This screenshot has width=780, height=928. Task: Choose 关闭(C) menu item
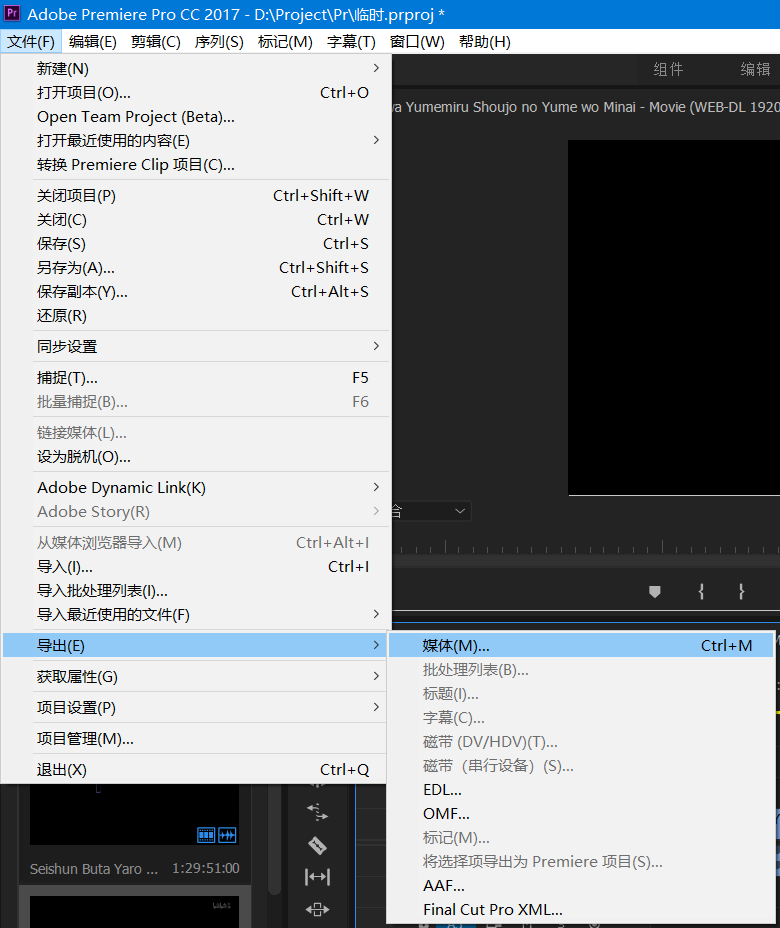point(195,220)
